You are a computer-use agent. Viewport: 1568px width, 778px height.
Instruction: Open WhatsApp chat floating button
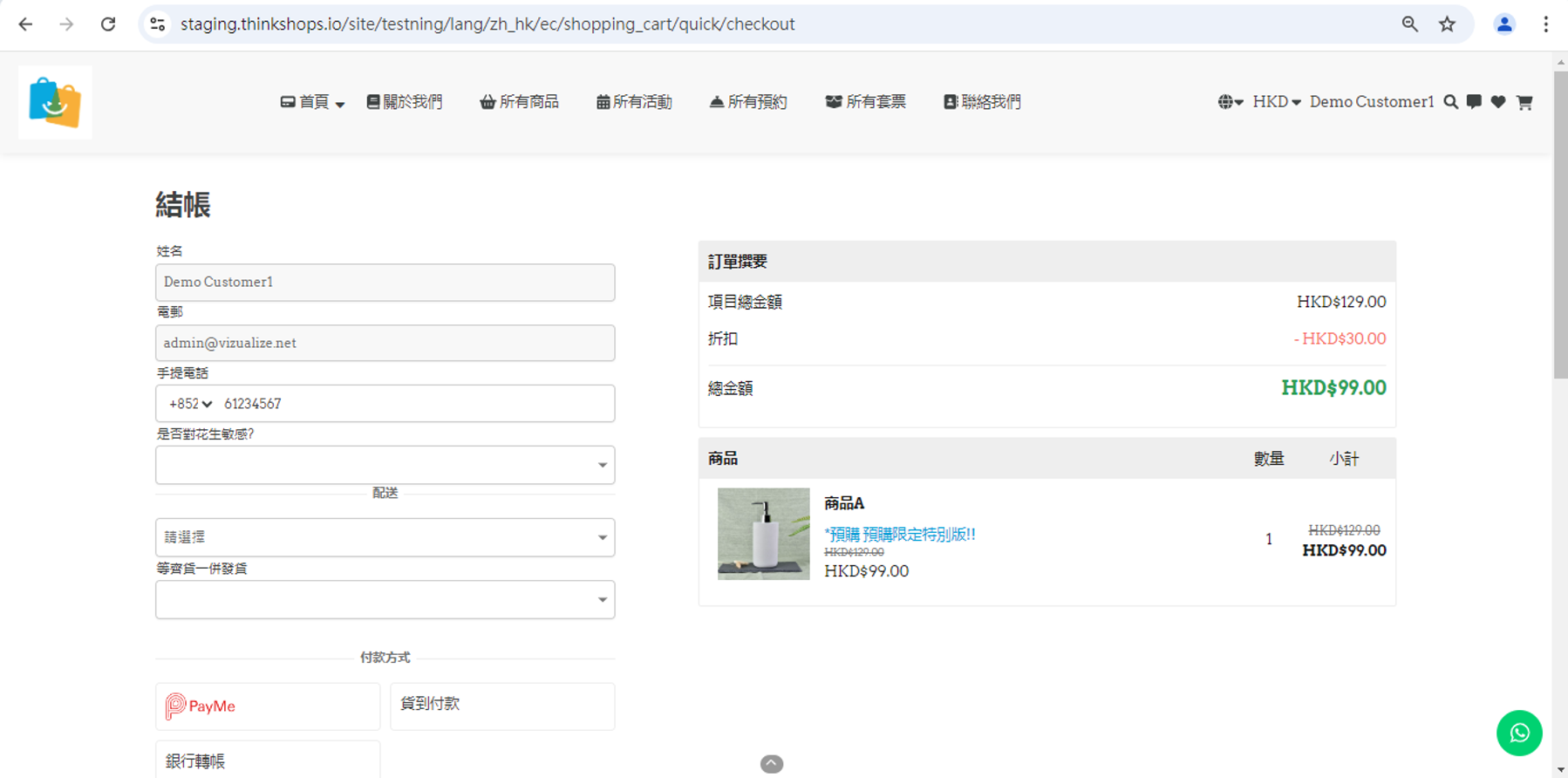1519,733
